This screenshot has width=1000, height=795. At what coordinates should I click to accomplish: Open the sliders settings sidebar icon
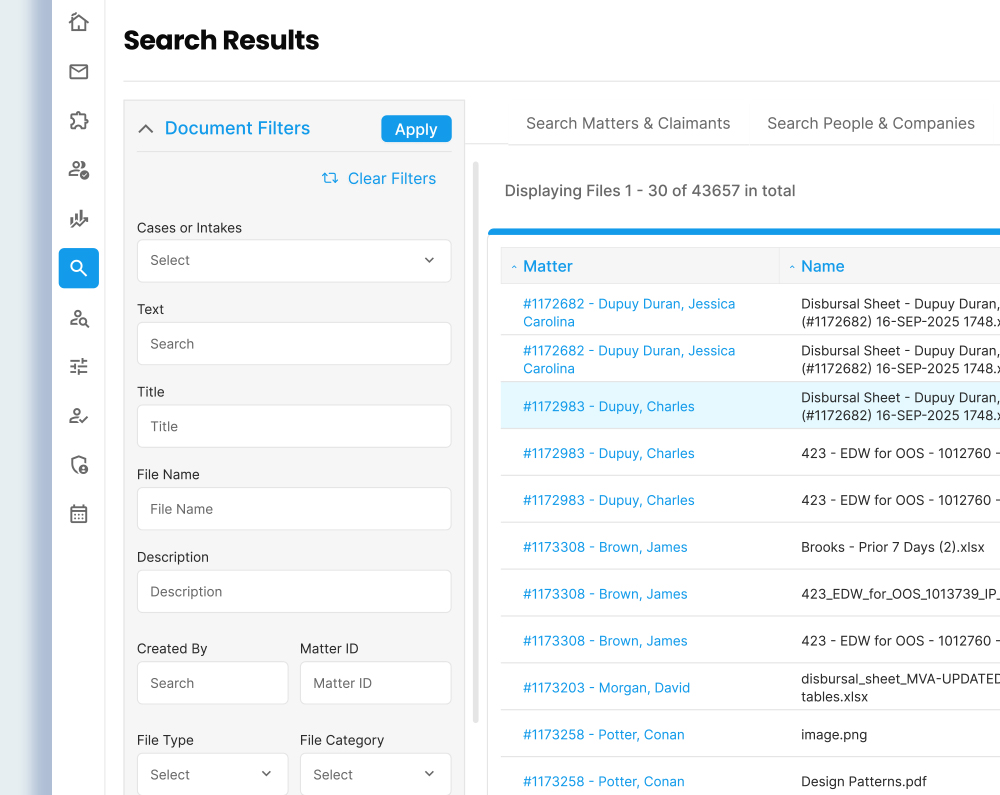[x=78, y=366]
